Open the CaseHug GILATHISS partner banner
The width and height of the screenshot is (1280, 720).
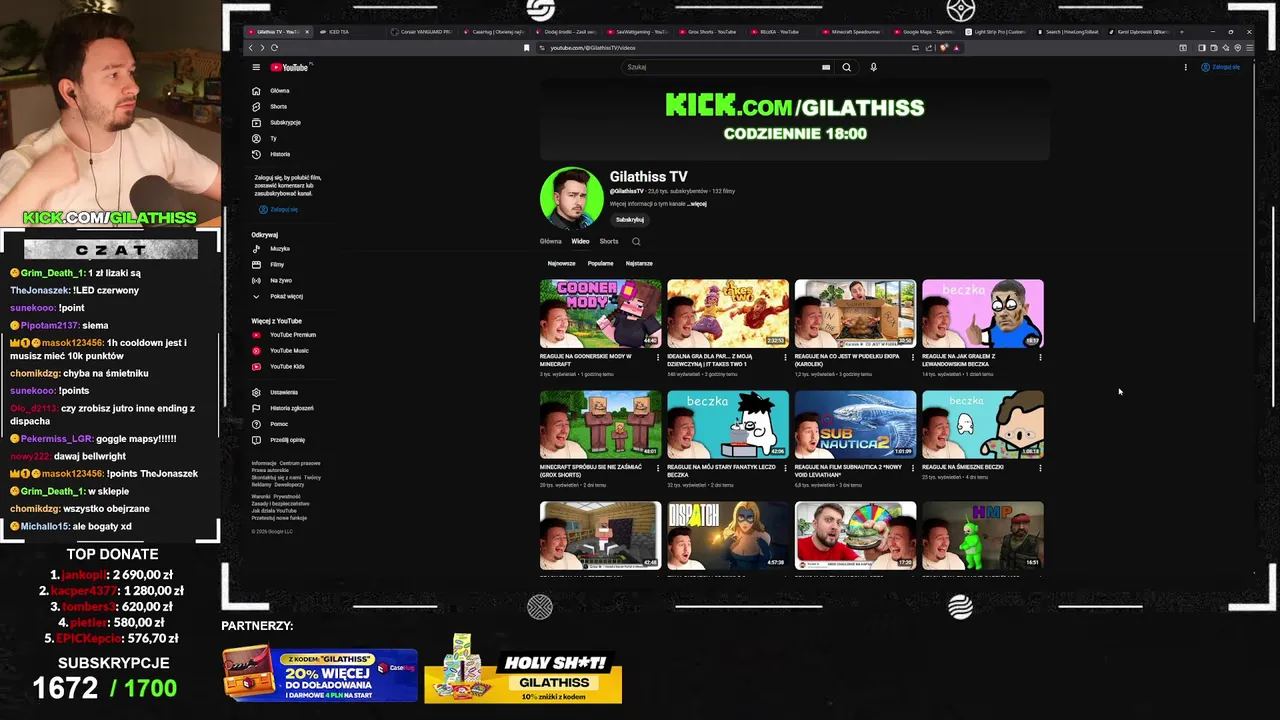click(x=320, y=674)
